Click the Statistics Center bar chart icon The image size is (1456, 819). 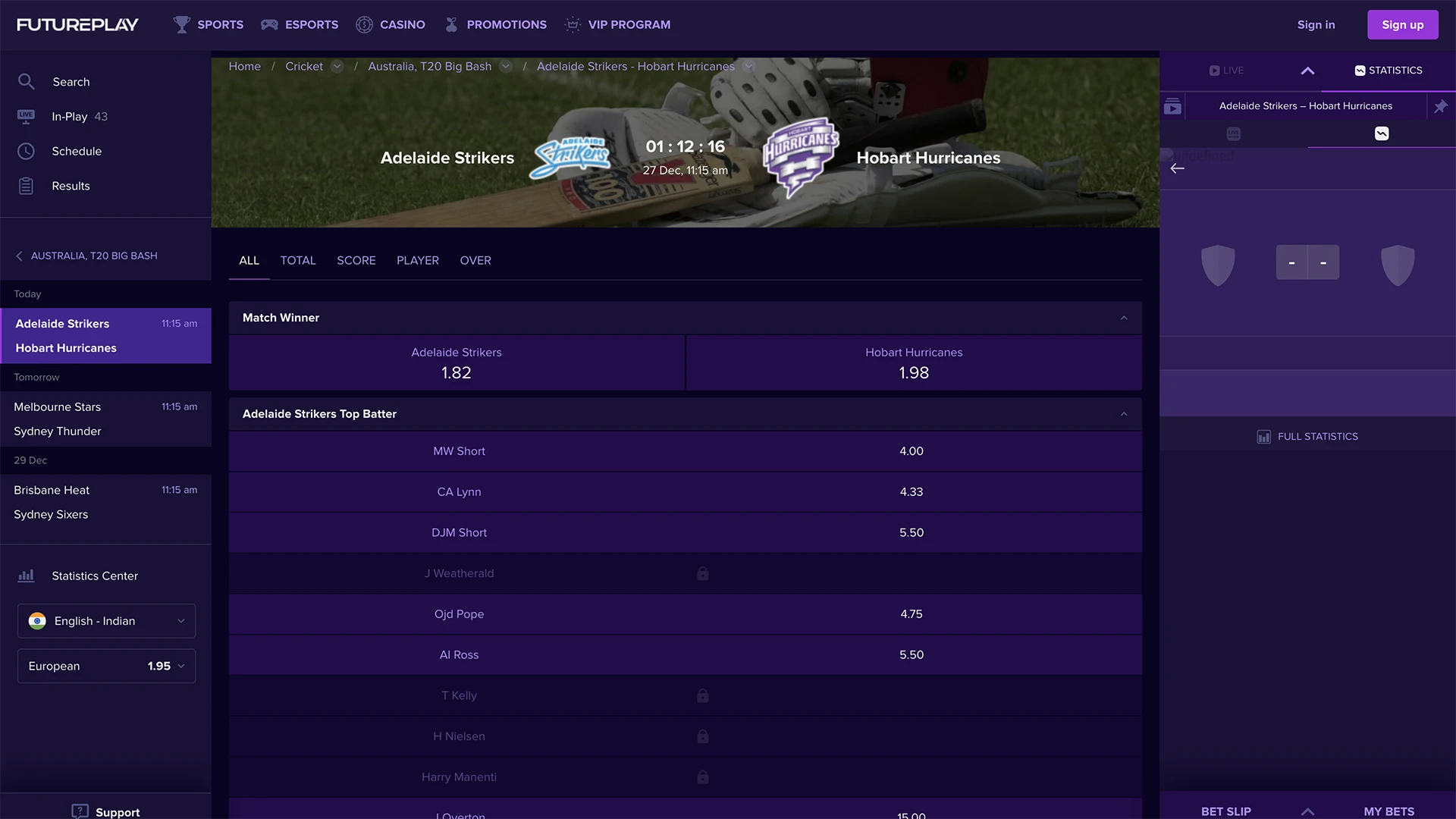pos(26,576)
